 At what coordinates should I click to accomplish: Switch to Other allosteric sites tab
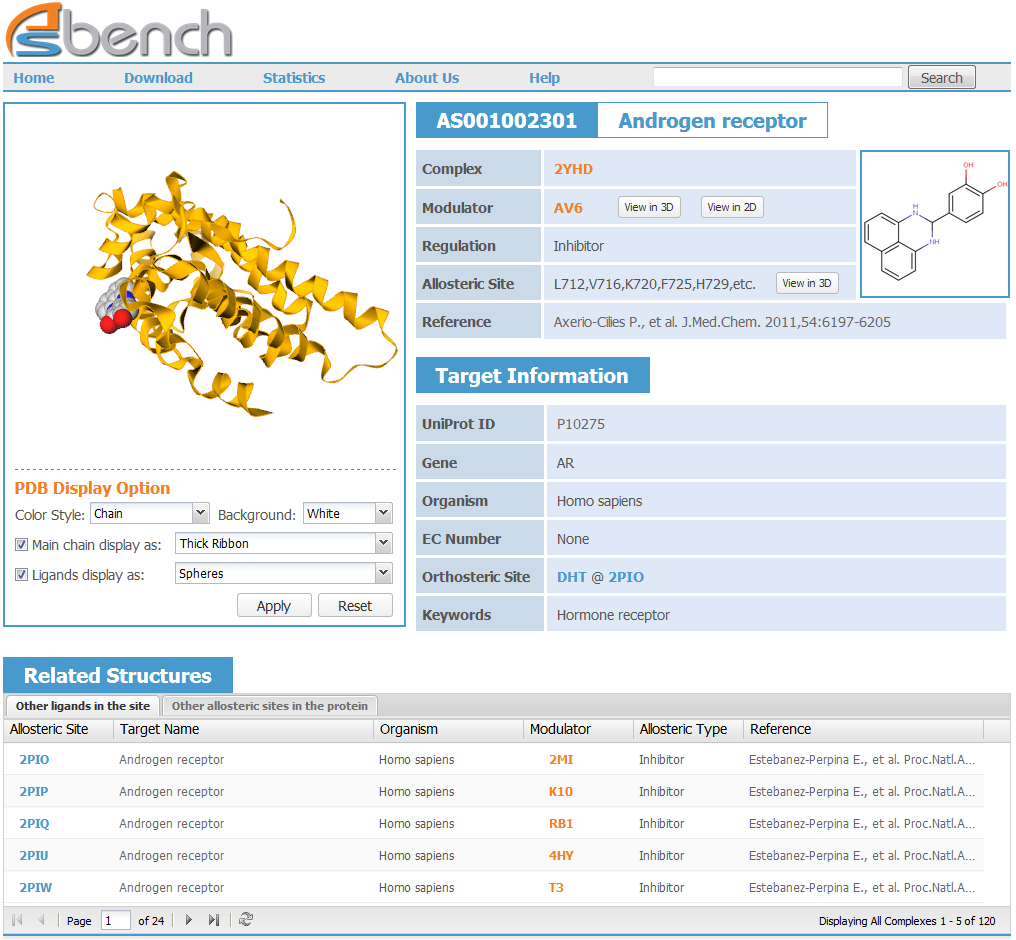tap(268, 706)
